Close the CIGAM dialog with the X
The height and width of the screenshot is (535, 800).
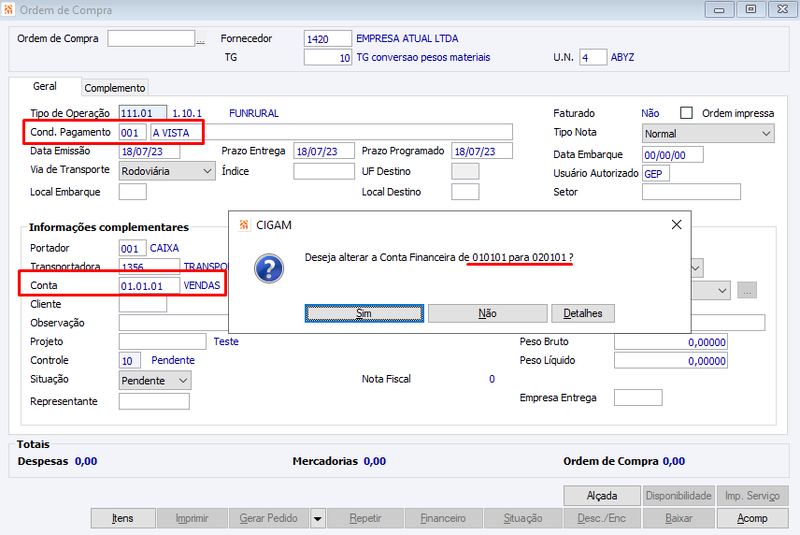click(677, 224)
